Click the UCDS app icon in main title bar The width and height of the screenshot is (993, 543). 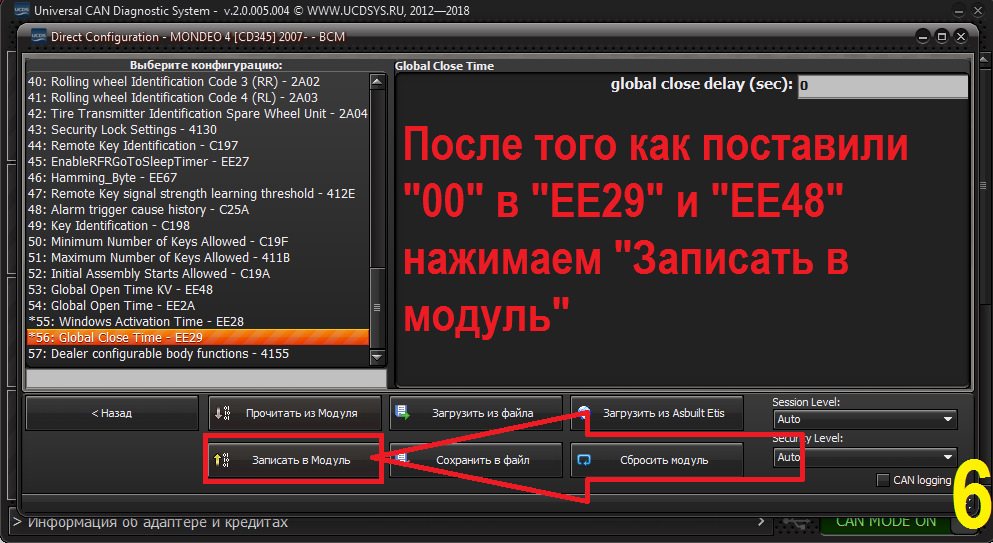22,10
